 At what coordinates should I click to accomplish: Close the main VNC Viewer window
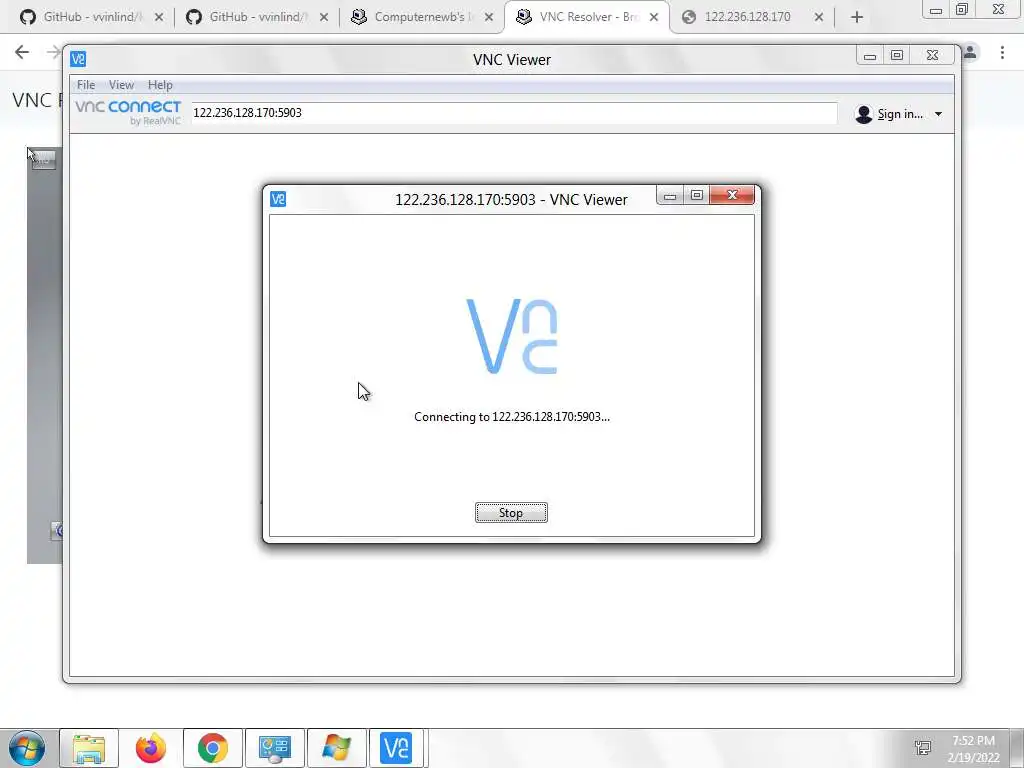coord(933,56)
